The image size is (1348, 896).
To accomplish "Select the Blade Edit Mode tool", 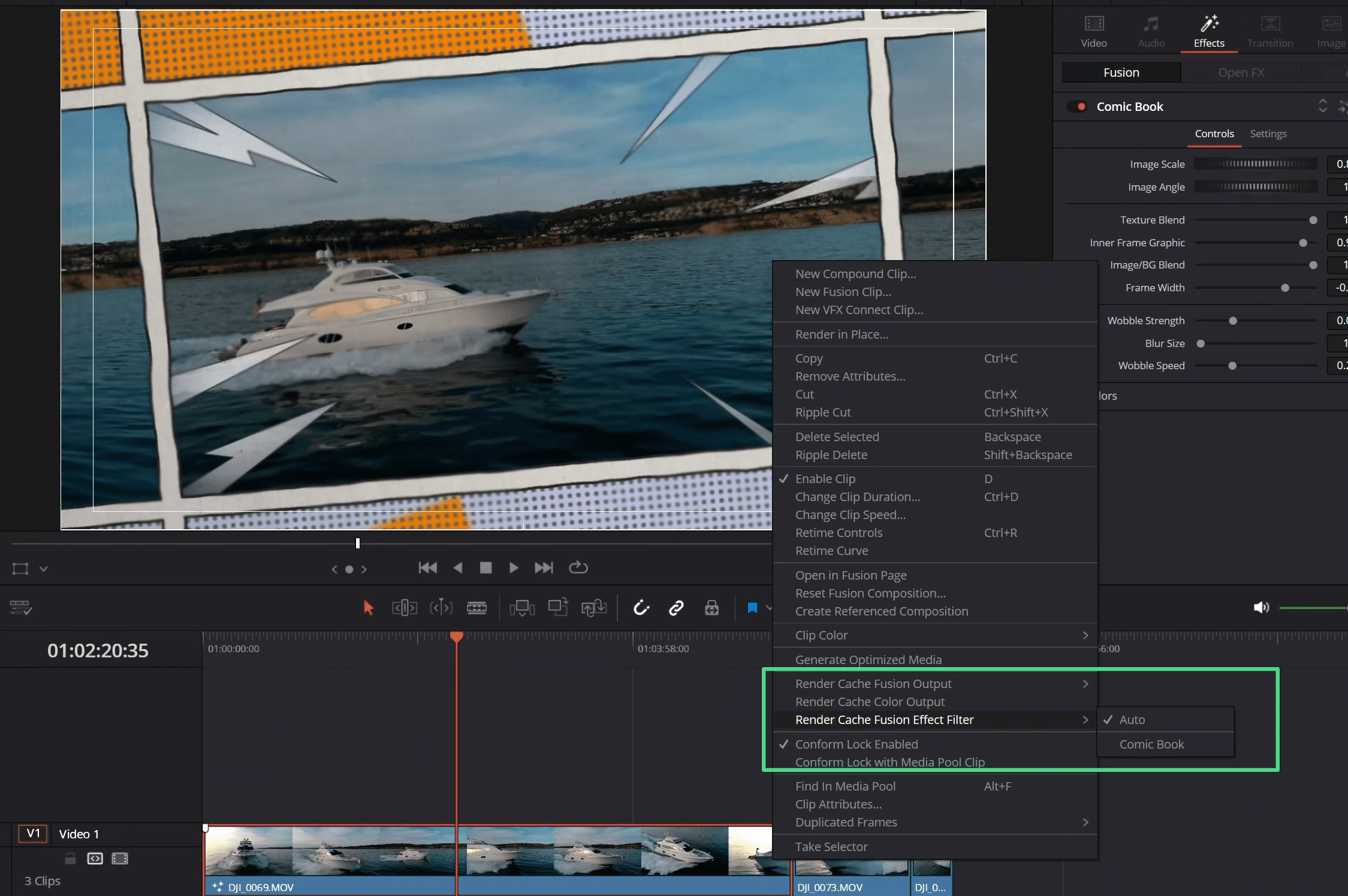I will pyautogui.click(x=477, y=608).
